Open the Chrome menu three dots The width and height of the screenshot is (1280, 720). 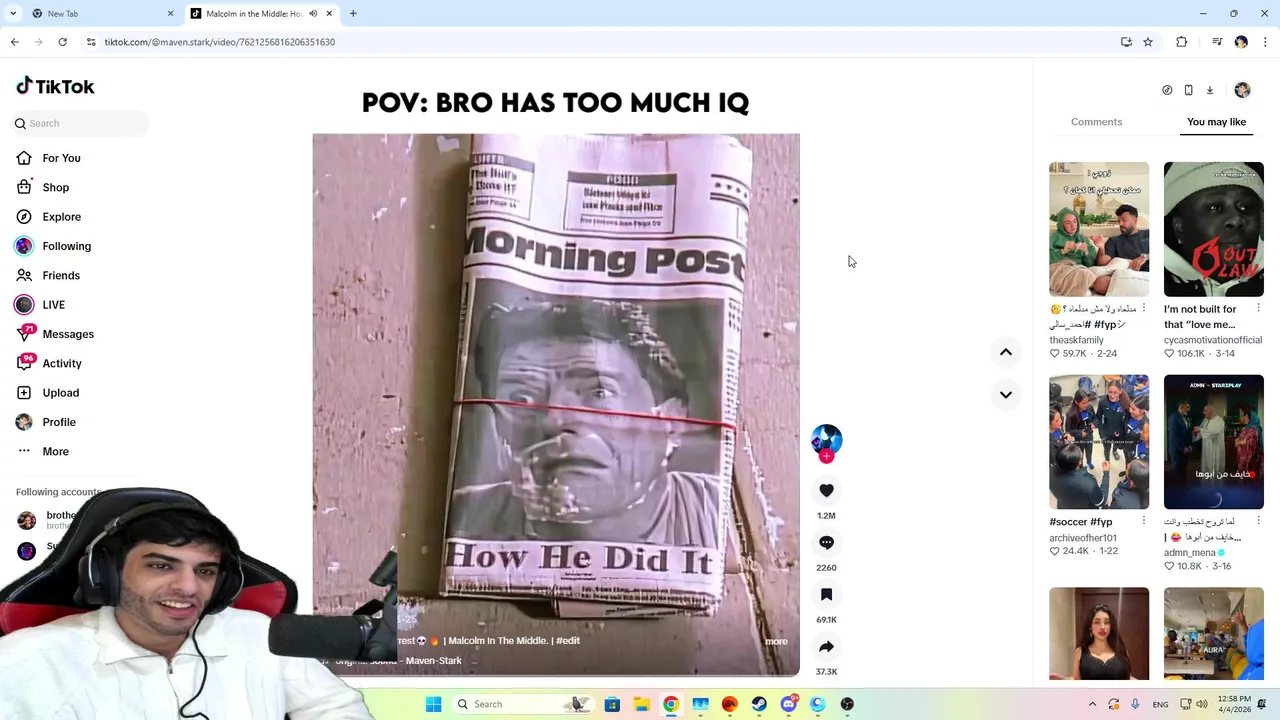(1266, 42)
